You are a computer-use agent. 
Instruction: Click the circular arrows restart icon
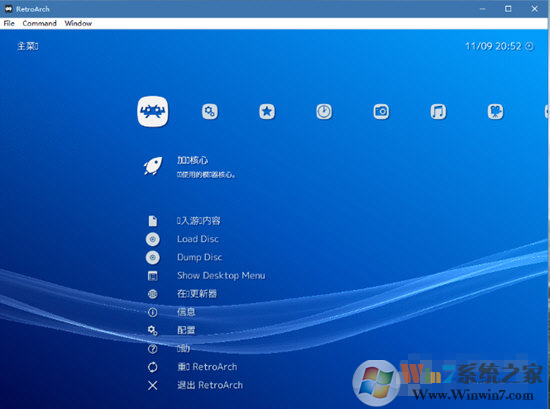153,367
